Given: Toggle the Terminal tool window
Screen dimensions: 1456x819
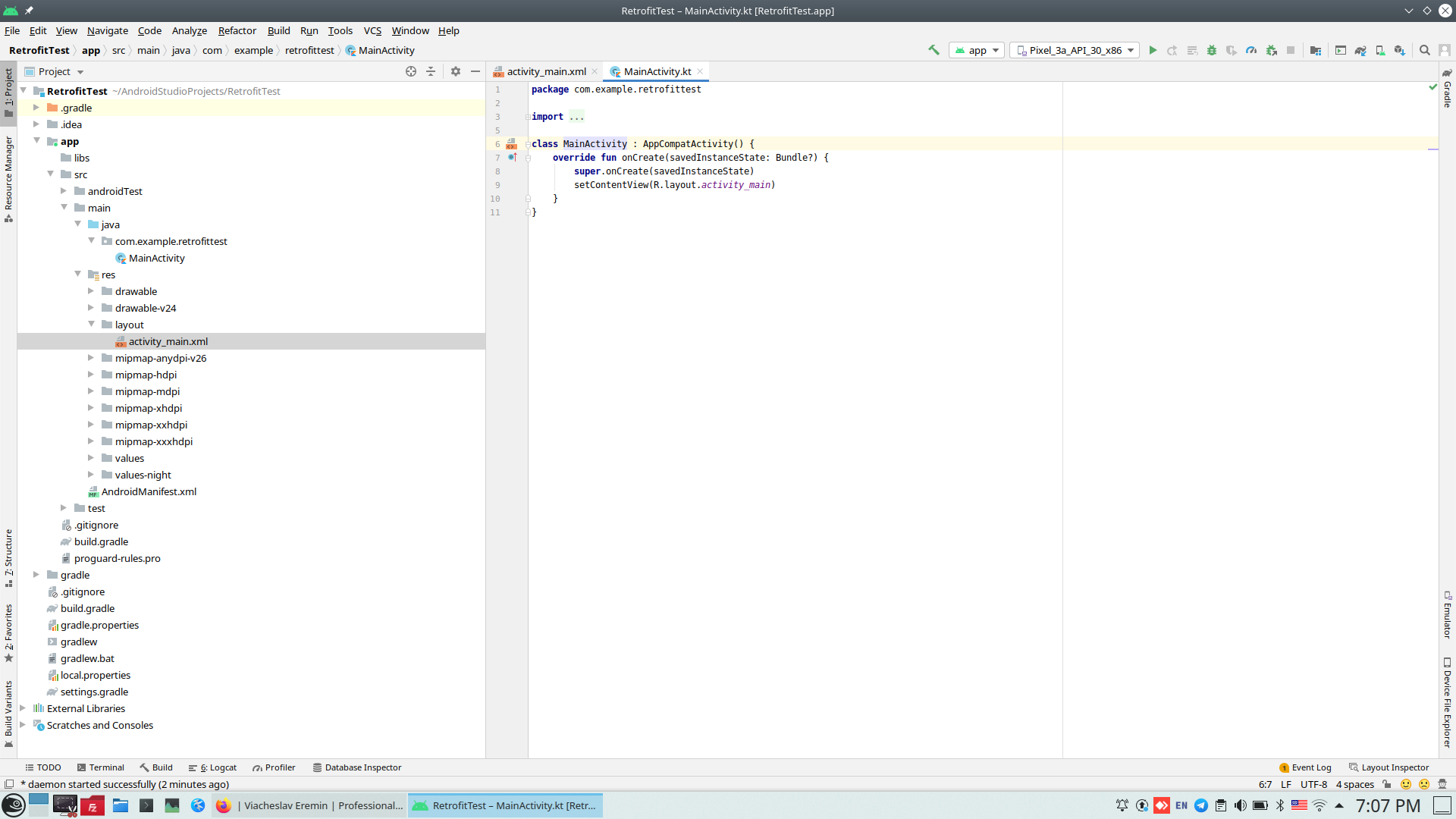Looking at the screenshot, I should coord(101,767).
